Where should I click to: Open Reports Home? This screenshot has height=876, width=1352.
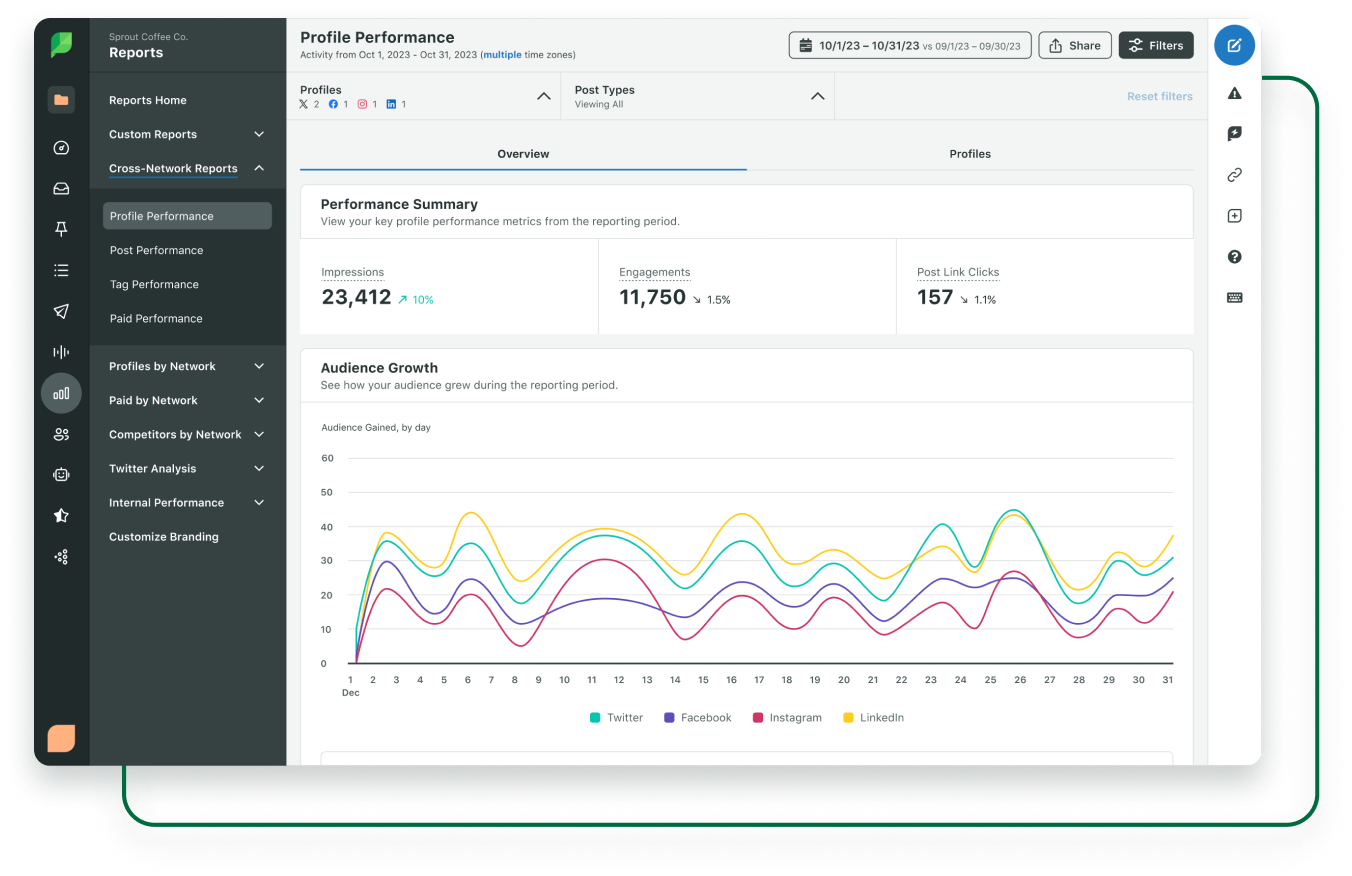148,100
